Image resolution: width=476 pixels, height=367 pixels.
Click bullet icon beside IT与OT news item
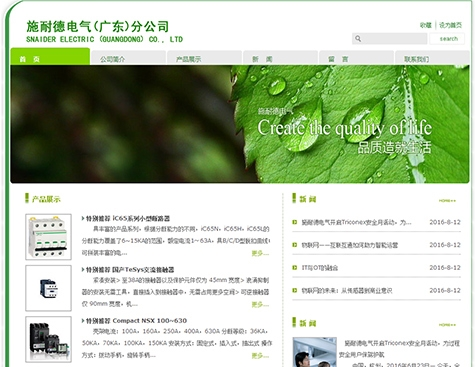point(295,267)
